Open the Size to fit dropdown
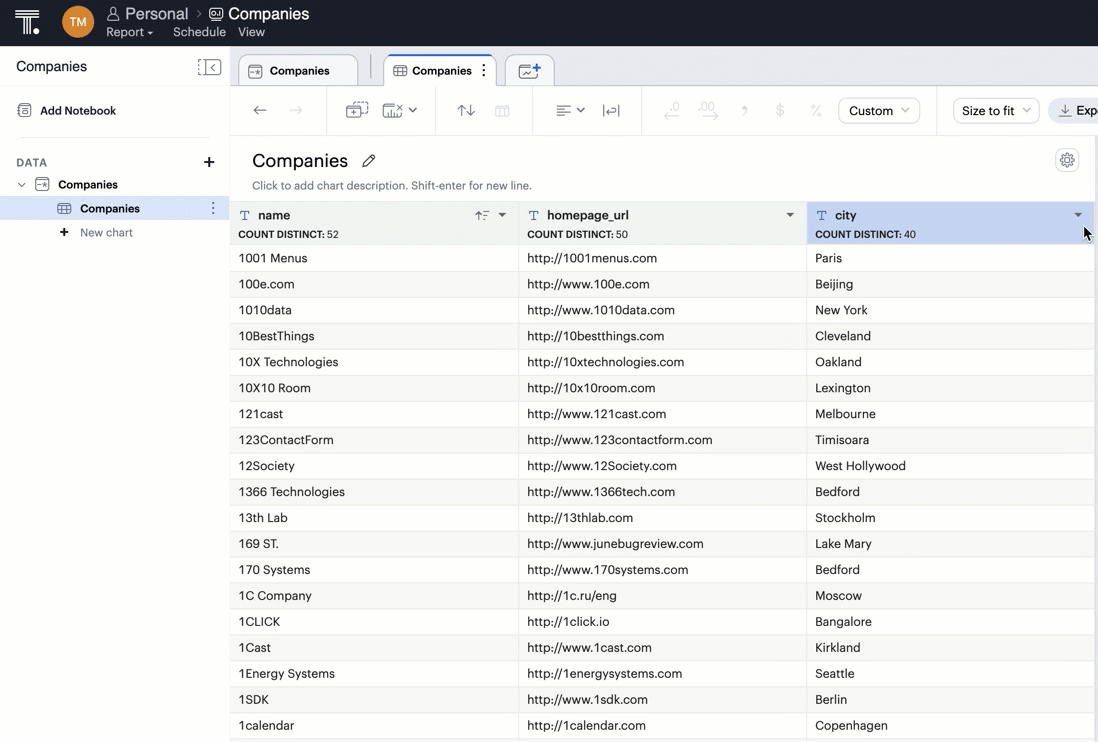The image size is (1098, 742). (995, 111)
